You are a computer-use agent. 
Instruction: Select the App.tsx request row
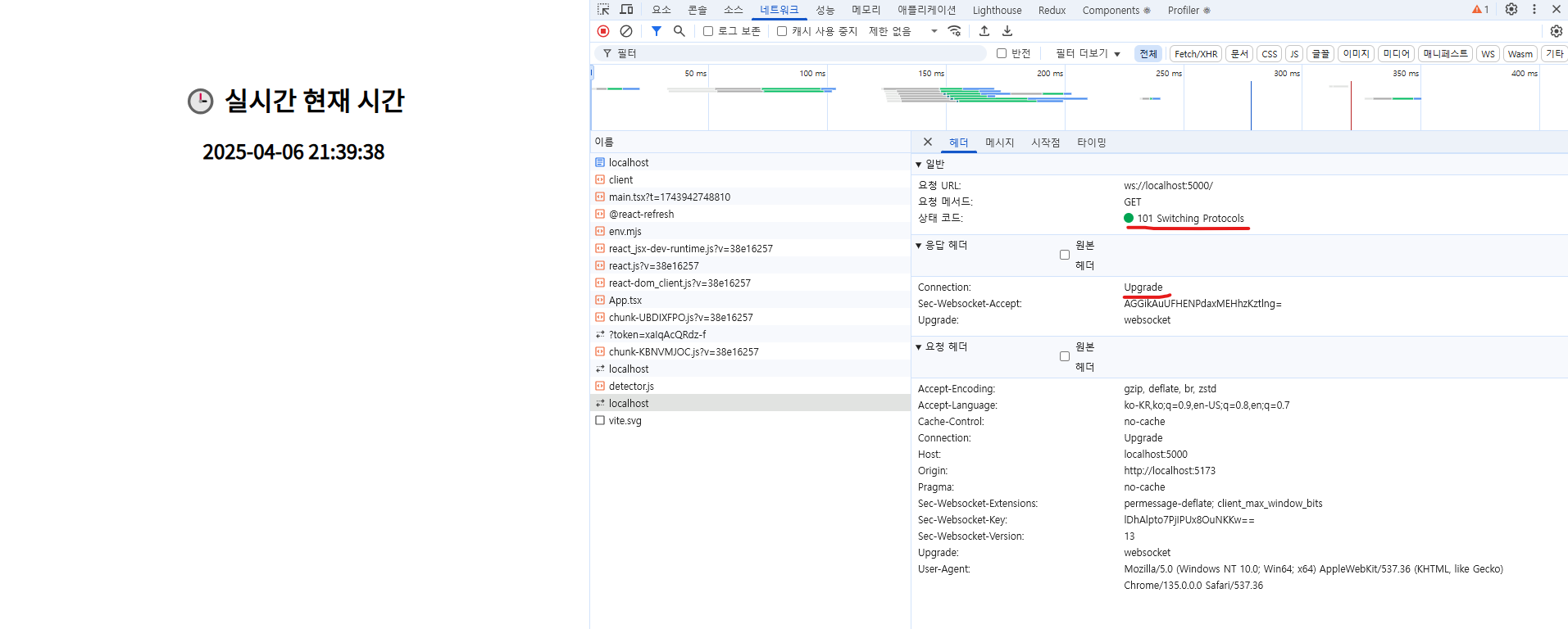(x=750, y=300)
